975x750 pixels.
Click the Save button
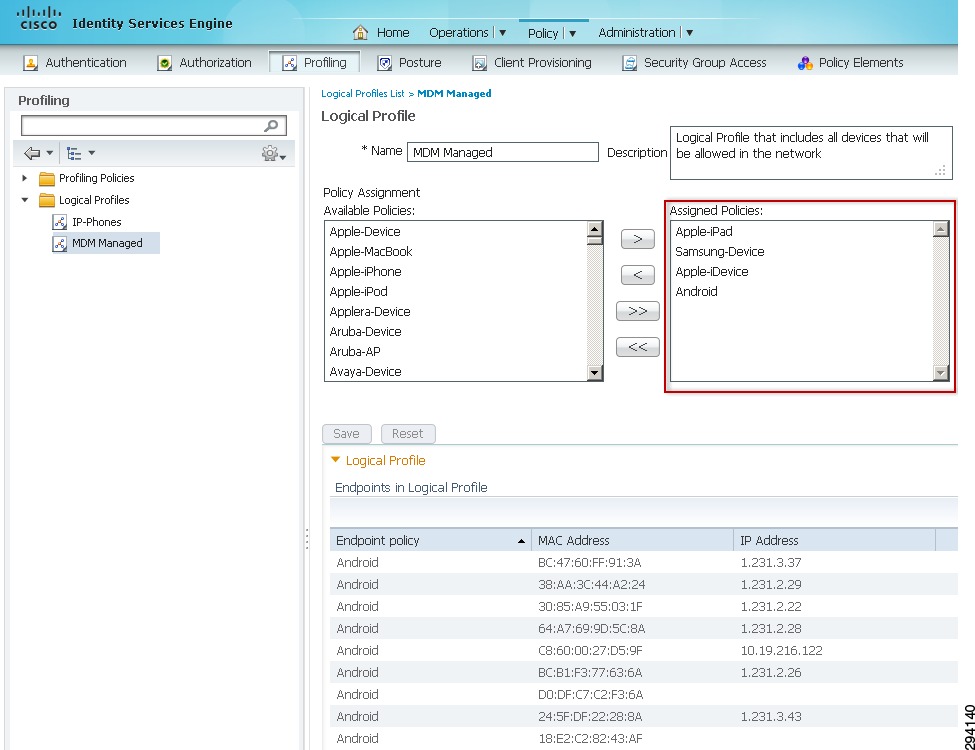(x=346, y=433)
